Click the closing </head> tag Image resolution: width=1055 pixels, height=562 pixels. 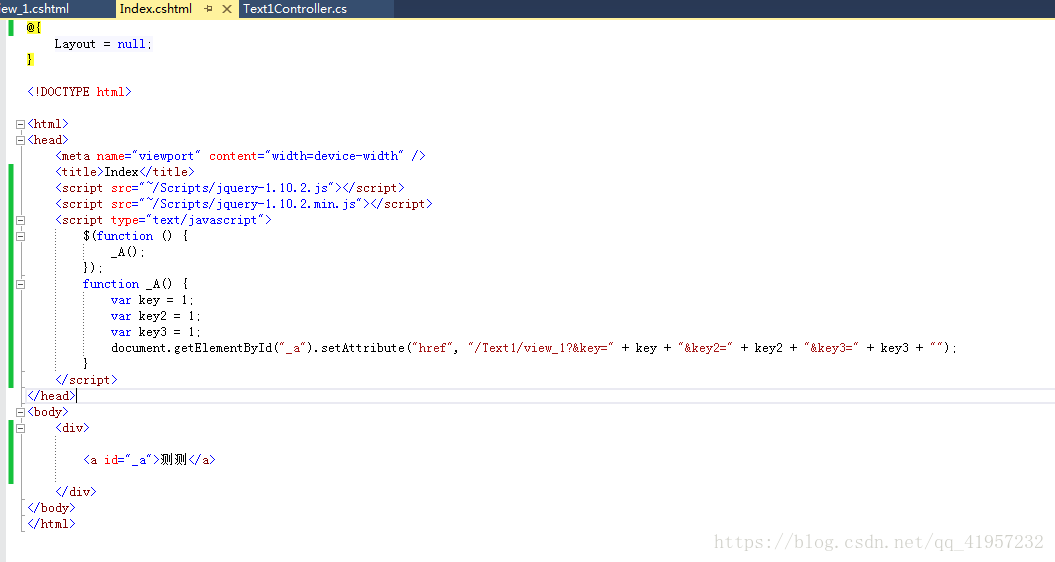coord(51,396)
